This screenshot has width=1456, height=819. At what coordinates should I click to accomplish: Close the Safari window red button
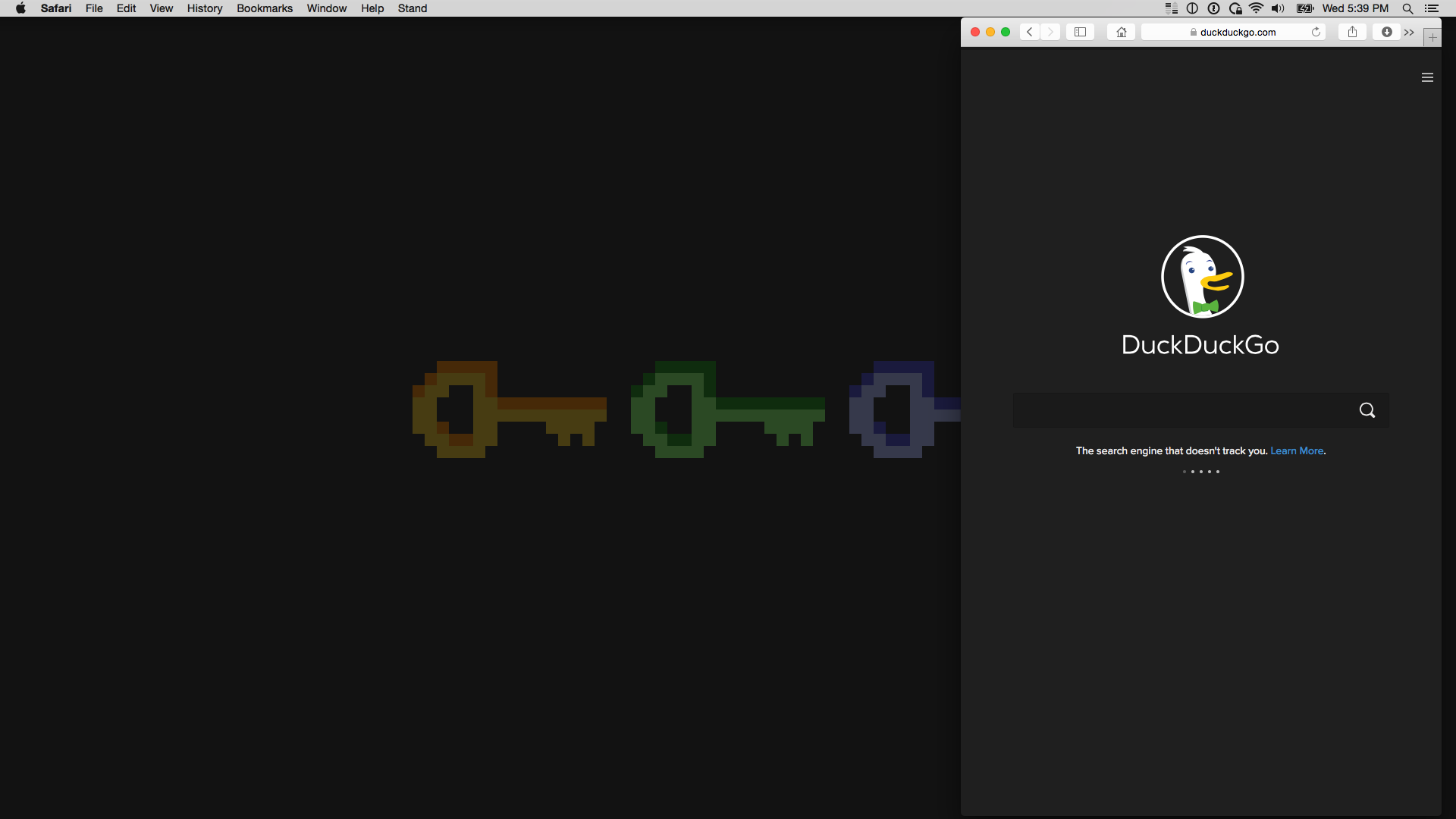point(975,32)
